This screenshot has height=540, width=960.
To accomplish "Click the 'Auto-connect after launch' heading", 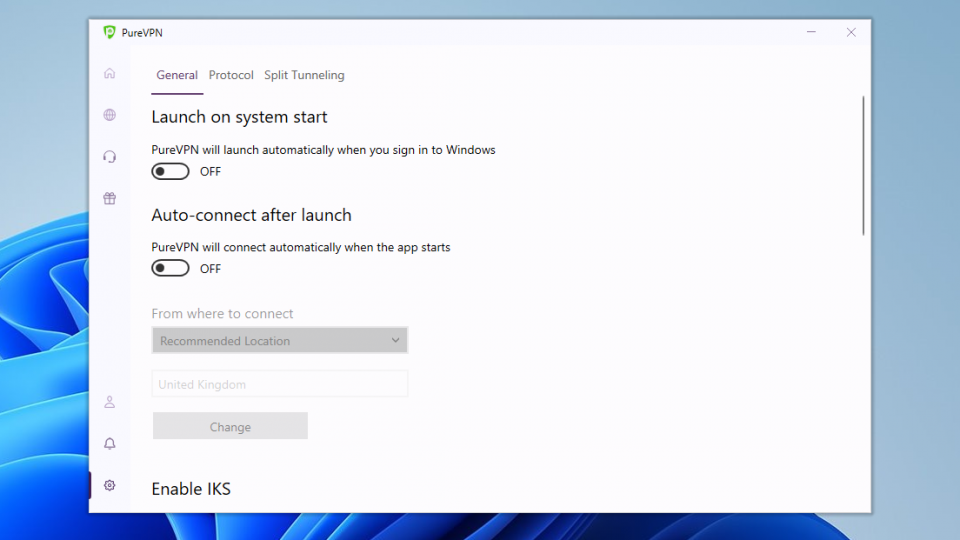I will point(252,215).
